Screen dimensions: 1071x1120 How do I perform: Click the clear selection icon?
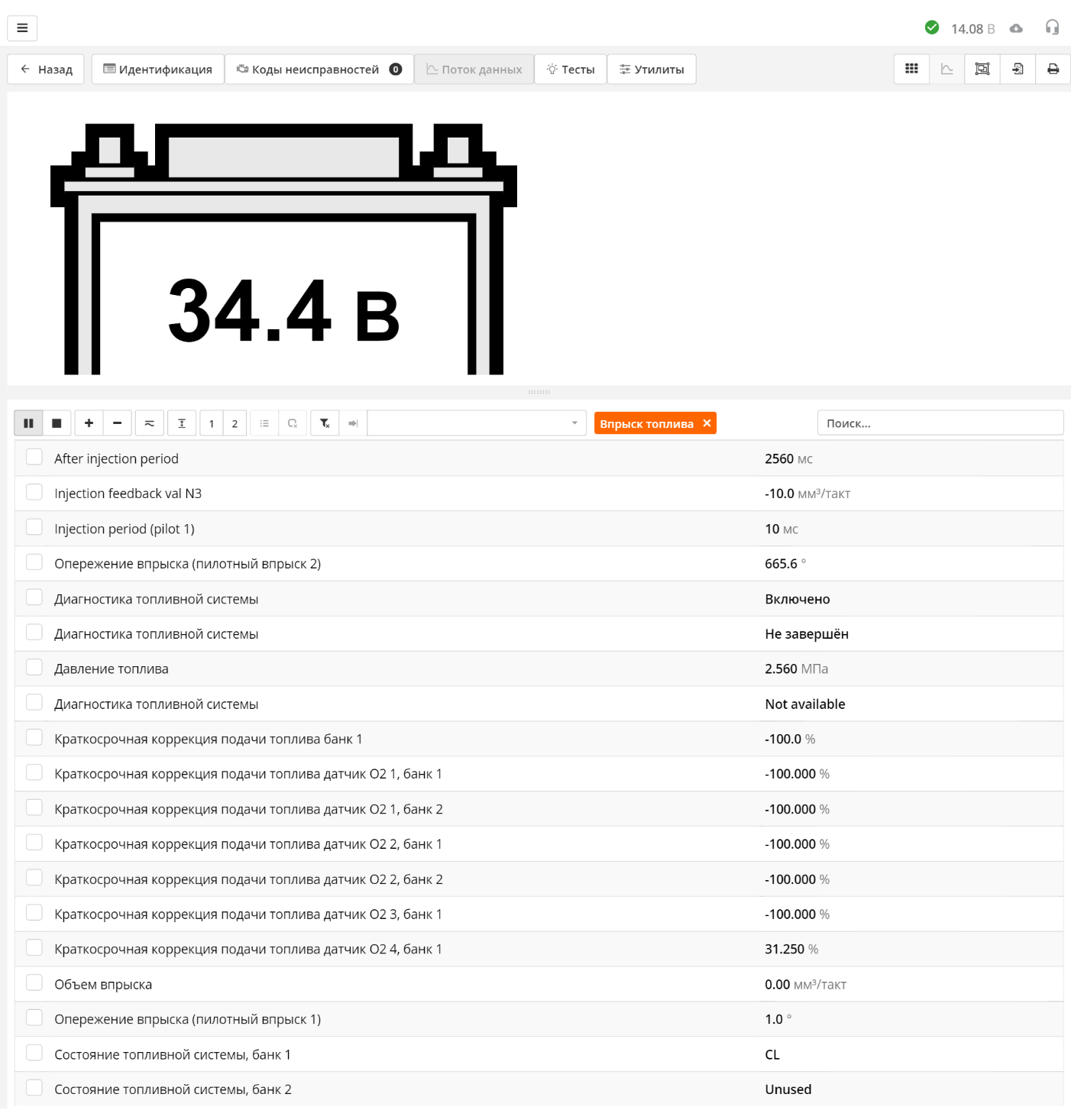[293, 423]
